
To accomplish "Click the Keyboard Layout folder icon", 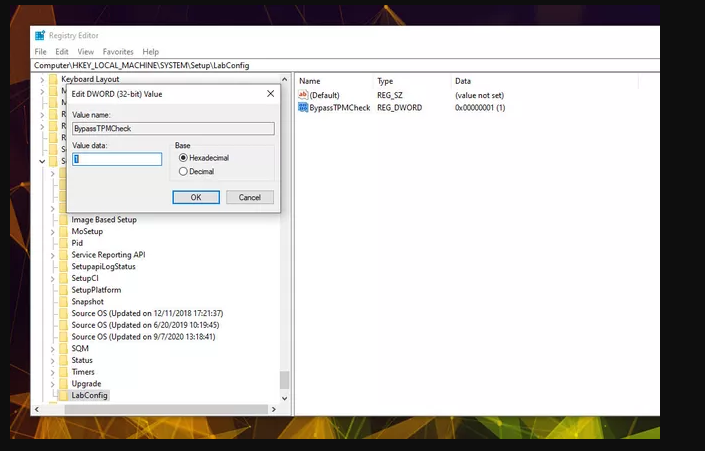I will (x=54, y=79).
